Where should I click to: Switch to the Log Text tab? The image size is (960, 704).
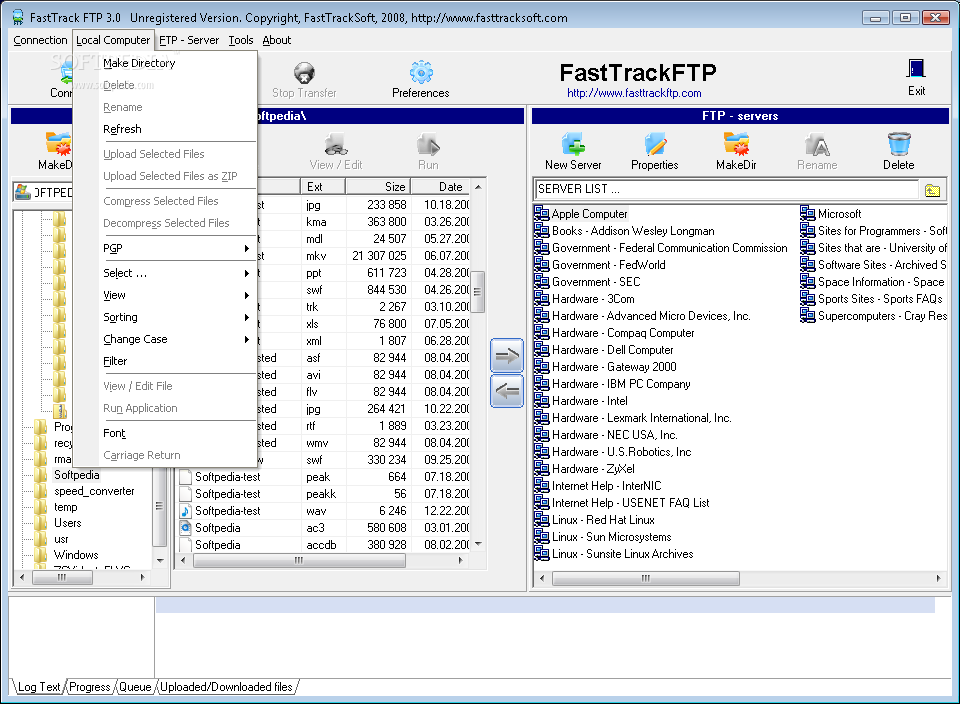click(x=39, y=687)
